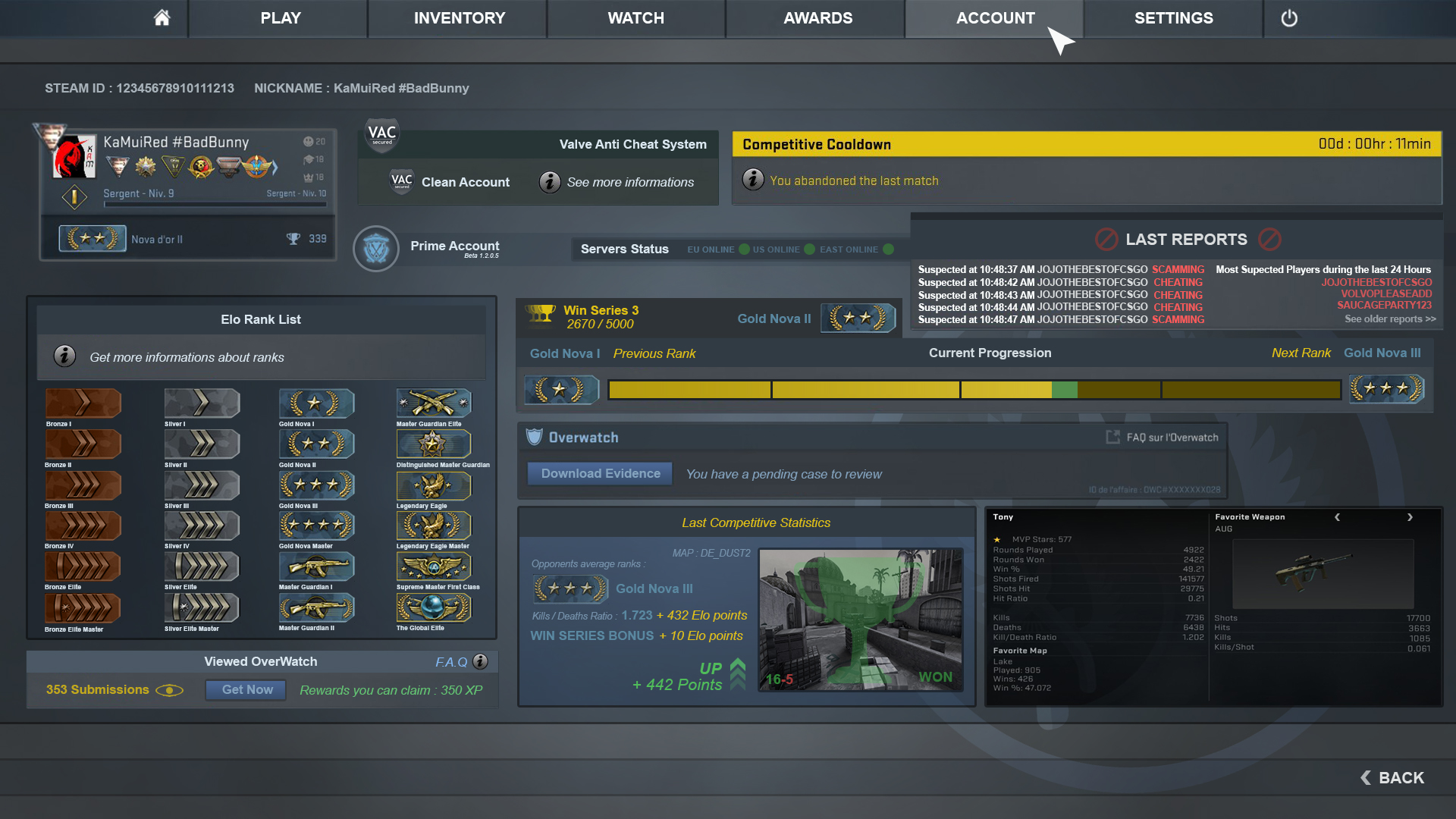This screenshot has width=1456, height=819.
Task: Select the Bronze Elite rank badge
Action: 83,566
